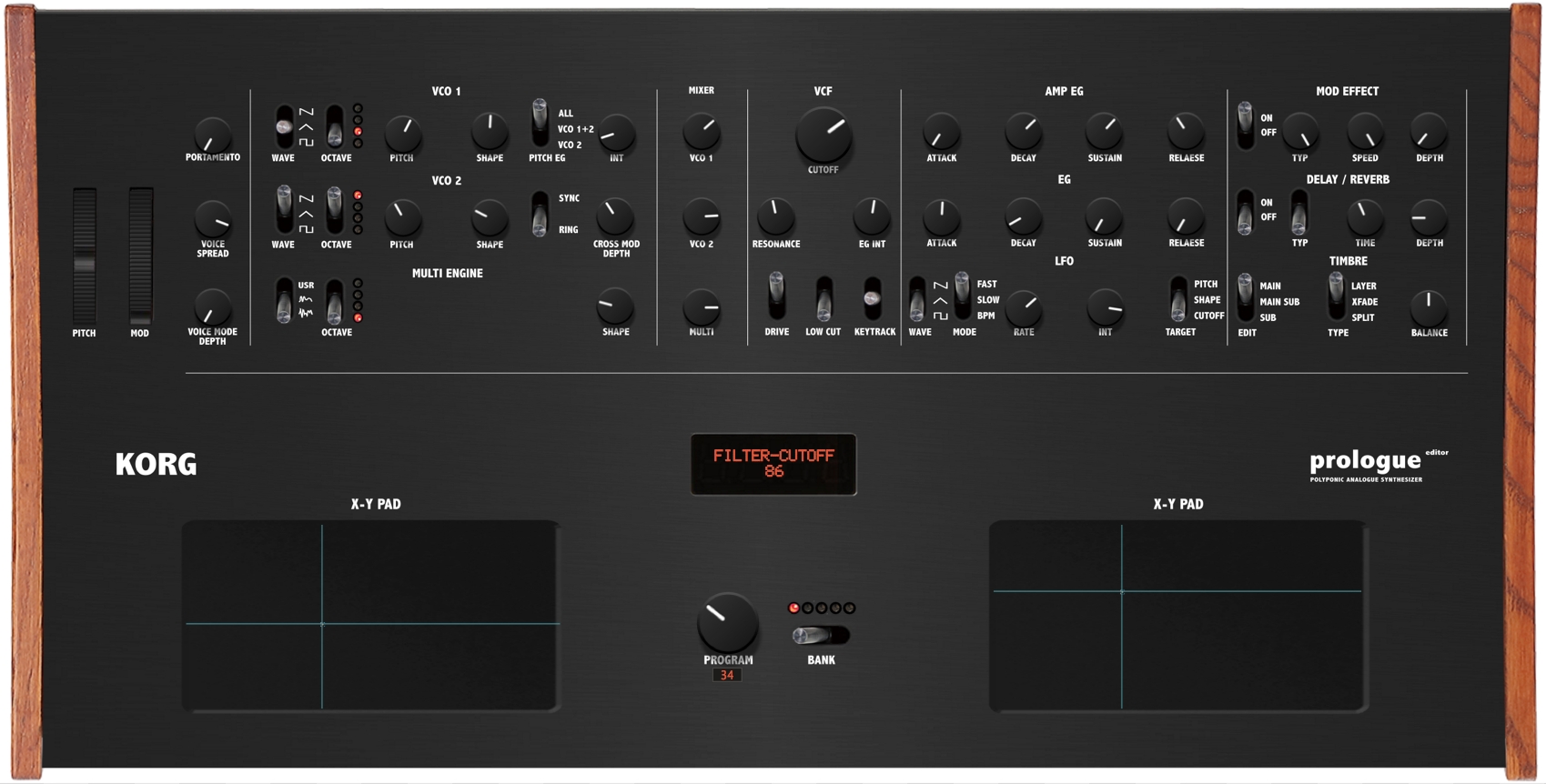
Task: Click the Pitch wheel strip
Action: 84,256
